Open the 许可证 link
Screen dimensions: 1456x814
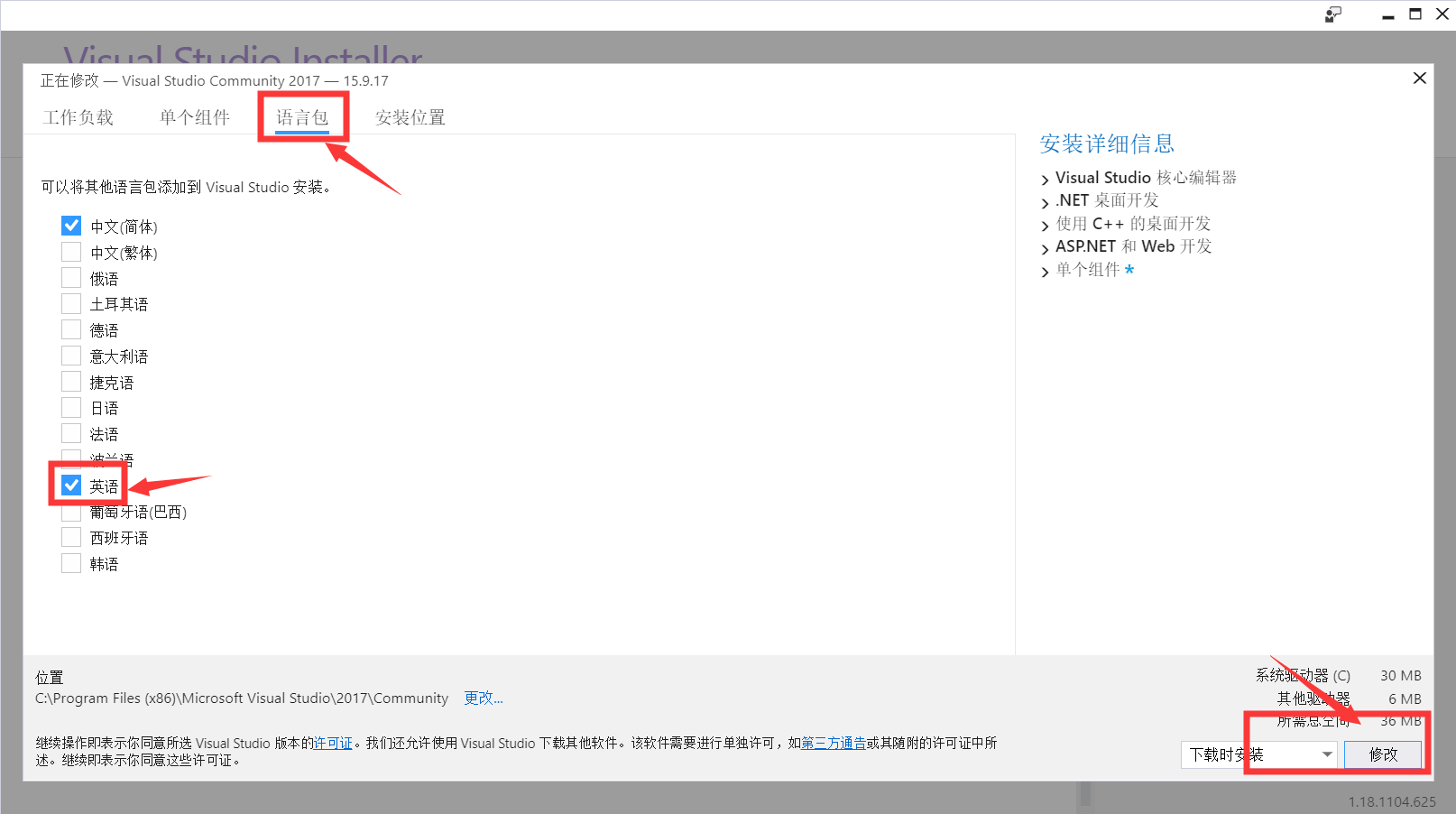pos(333,743)
